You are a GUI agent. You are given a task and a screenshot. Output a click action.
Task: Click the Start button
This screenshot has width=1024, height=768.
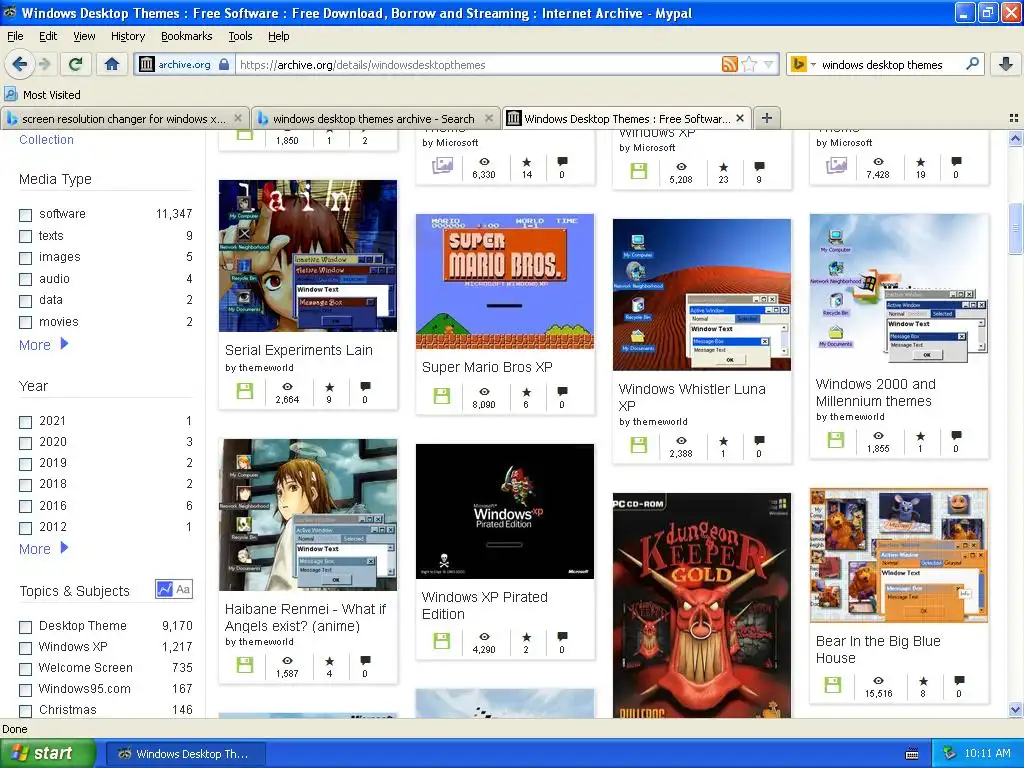47,753
